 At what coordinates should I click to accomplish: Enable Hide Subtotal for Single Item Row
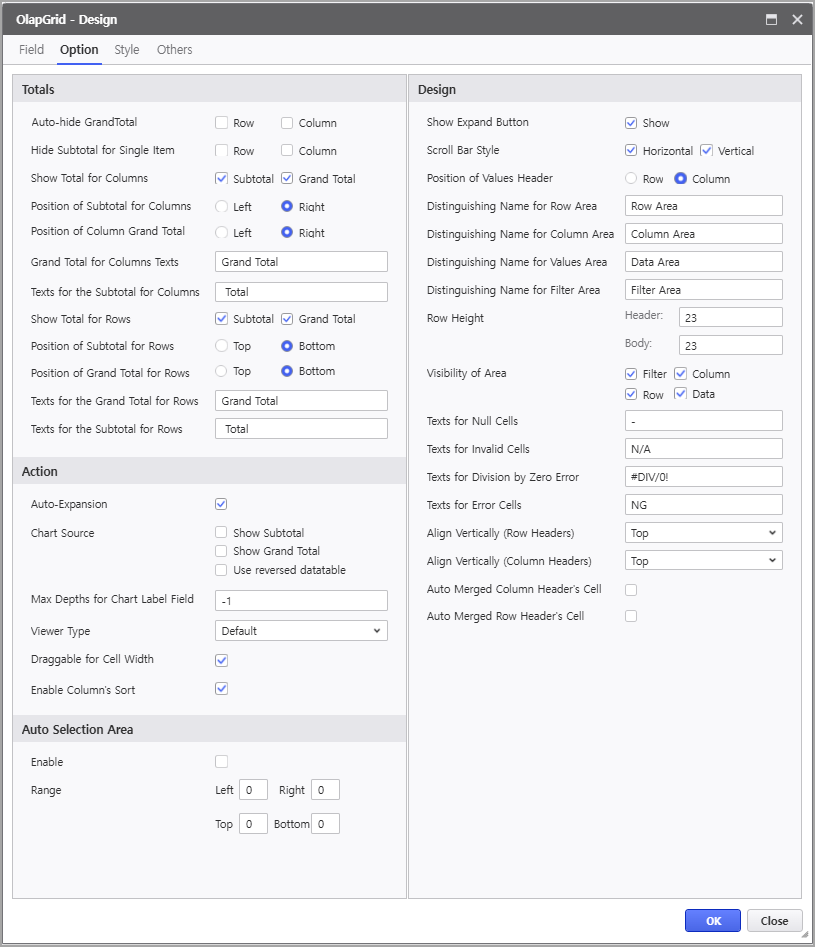tap(222, 150)
